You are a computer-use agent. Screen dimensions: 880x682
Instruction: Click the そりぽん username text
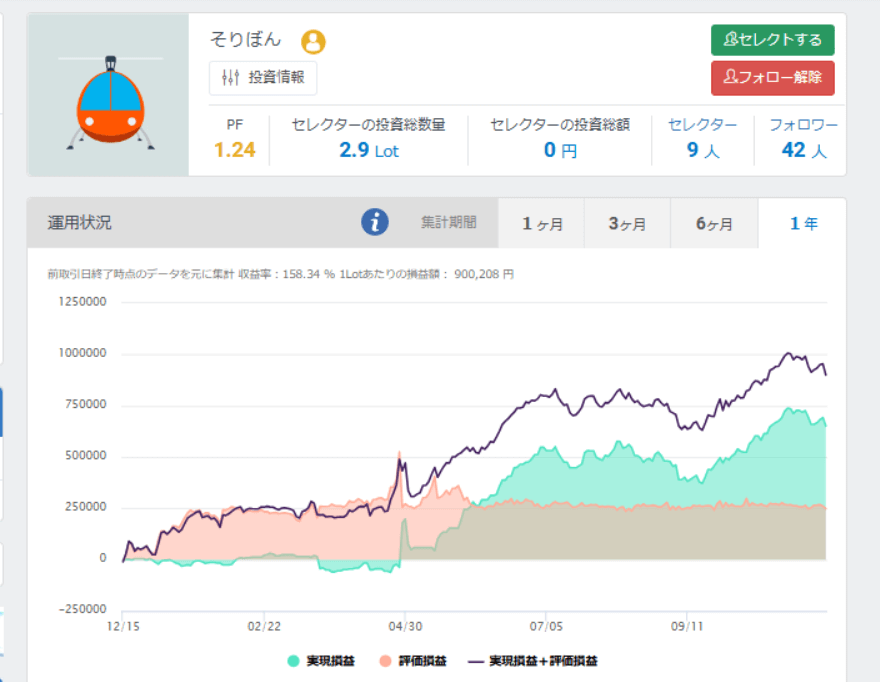click(246, 41)
